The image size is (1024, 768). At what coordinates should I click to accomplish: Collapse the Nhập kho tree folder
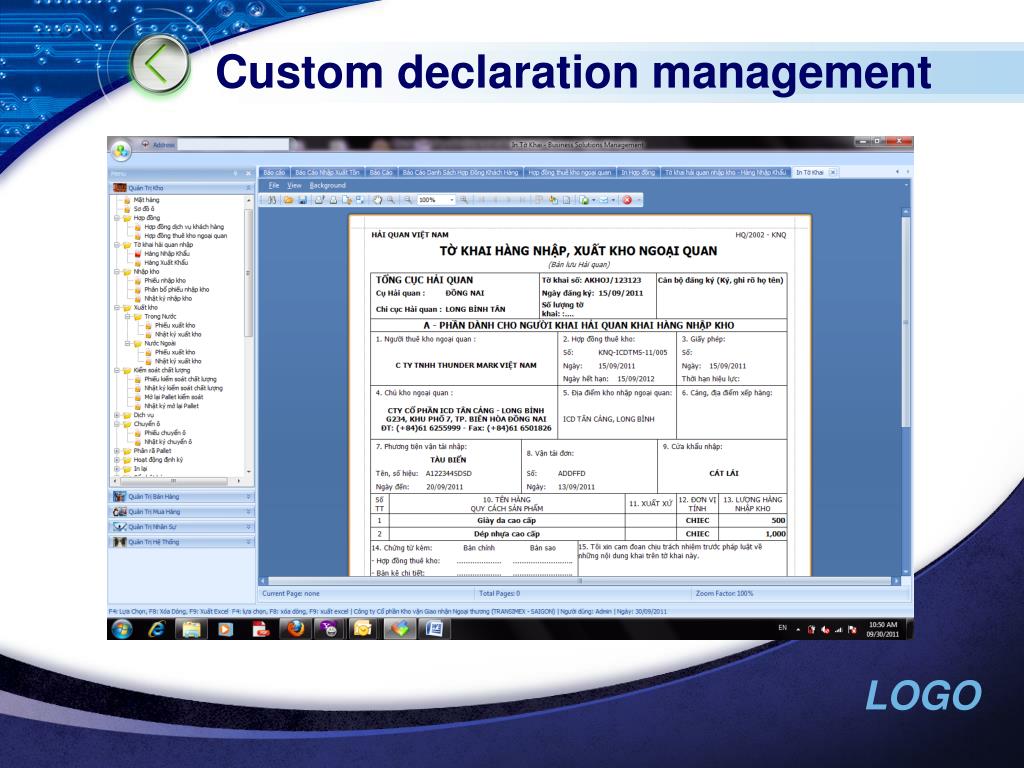(117, 272)
